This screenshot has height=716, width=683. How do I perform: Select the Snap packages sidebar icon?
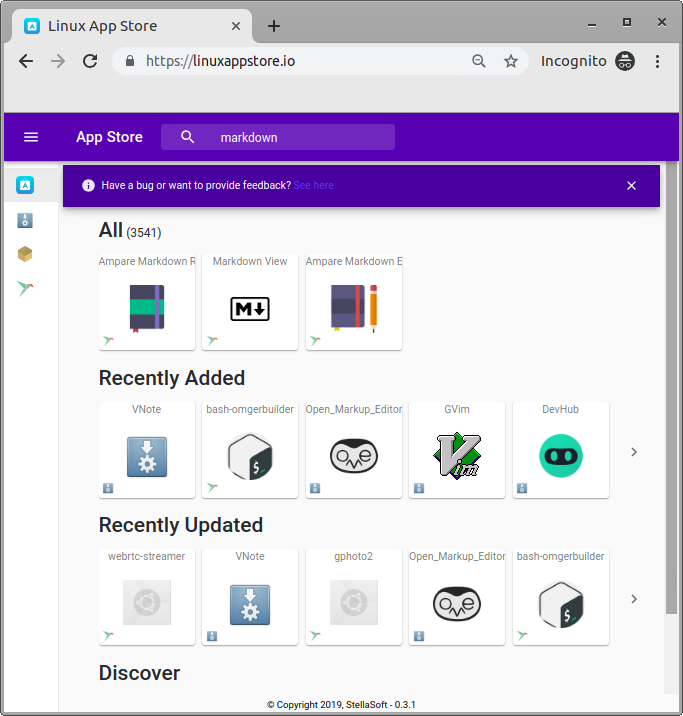pyautogui.click(x=25, y=220)
